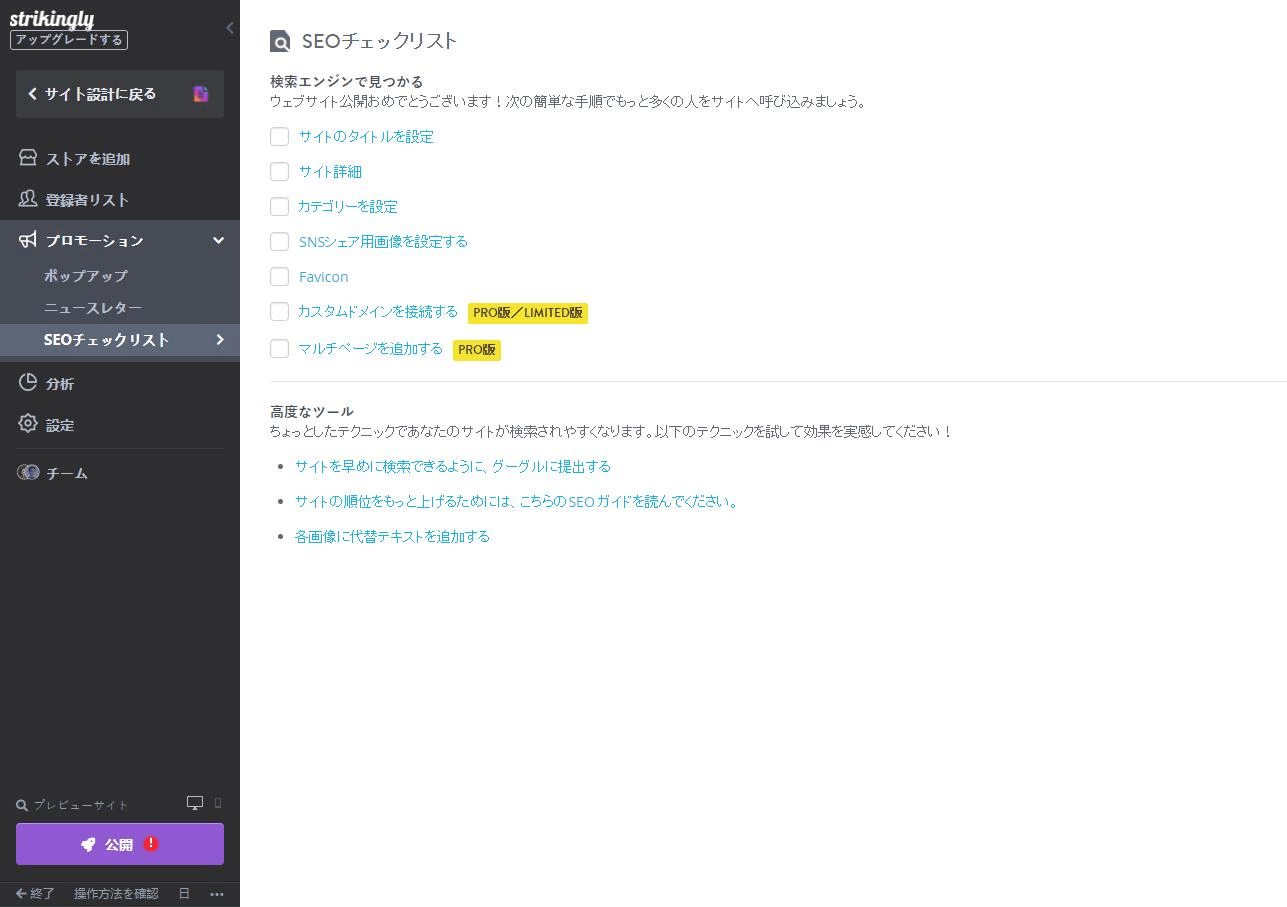
Task: Click the アップグレードする button
Action: pyautogui.click(x=69, y=40)
